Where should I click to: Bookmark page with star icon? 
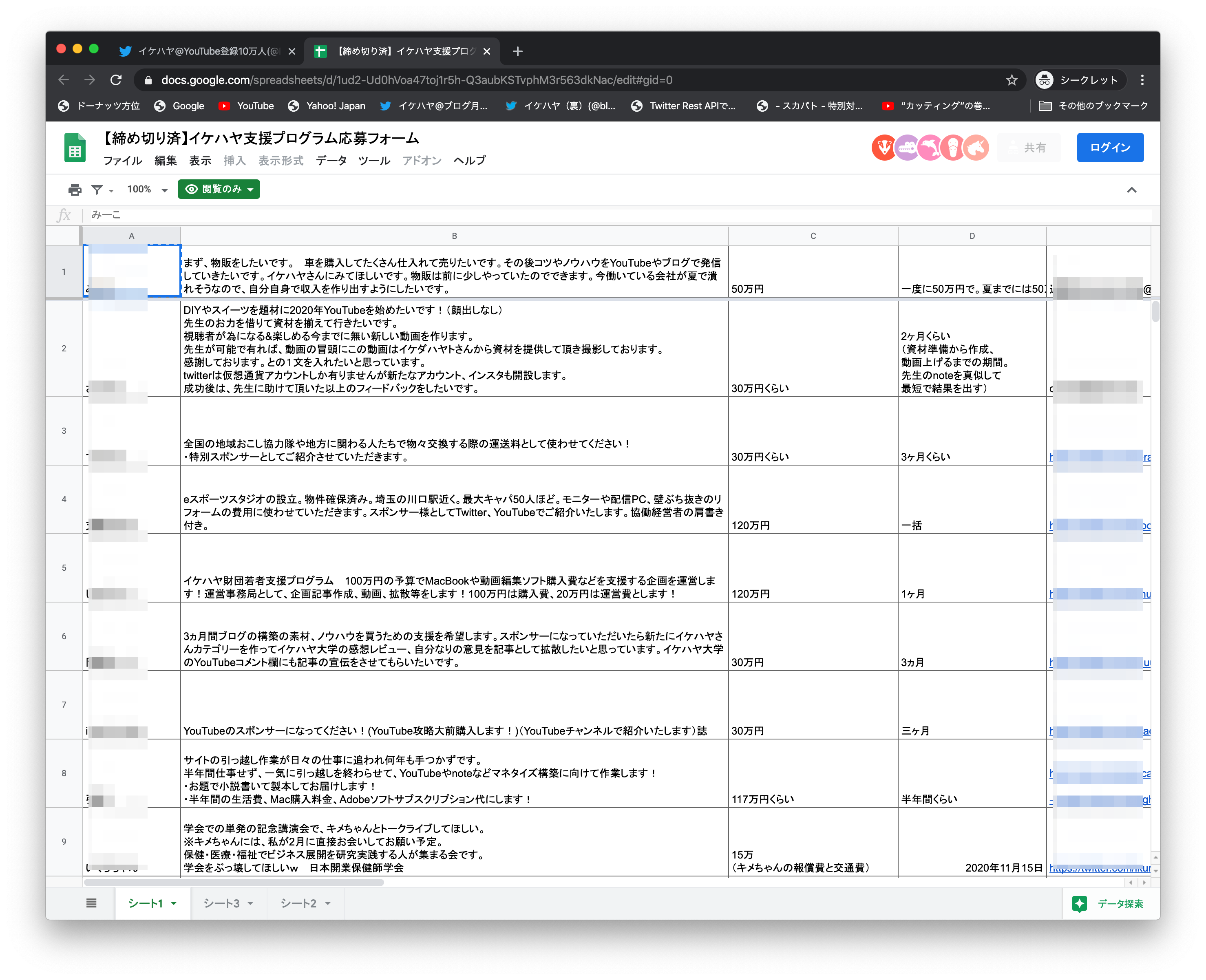tap(1011, 80)
